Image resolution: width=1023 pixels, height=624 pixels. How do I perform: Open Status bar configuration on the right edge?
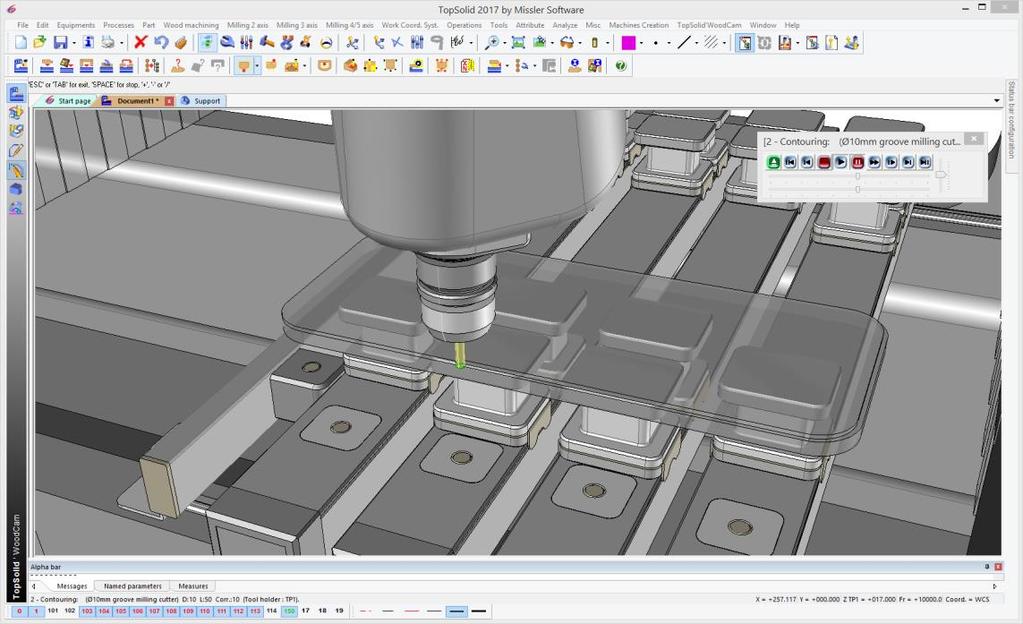pyautogui.click(x=1011, y=120)
